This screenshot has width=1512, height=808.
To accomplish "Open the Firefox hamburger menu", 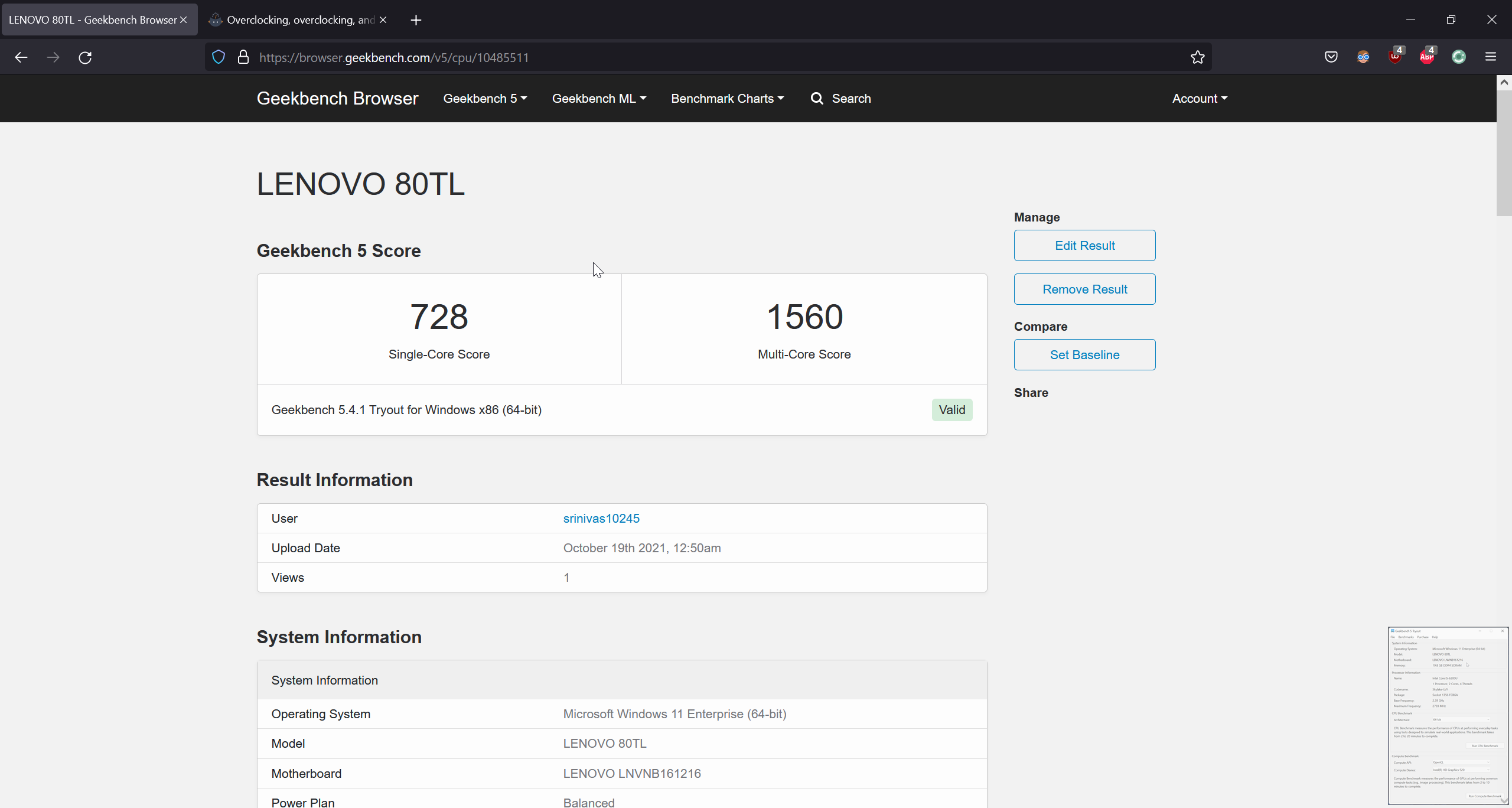I will tap(1491, 57).
